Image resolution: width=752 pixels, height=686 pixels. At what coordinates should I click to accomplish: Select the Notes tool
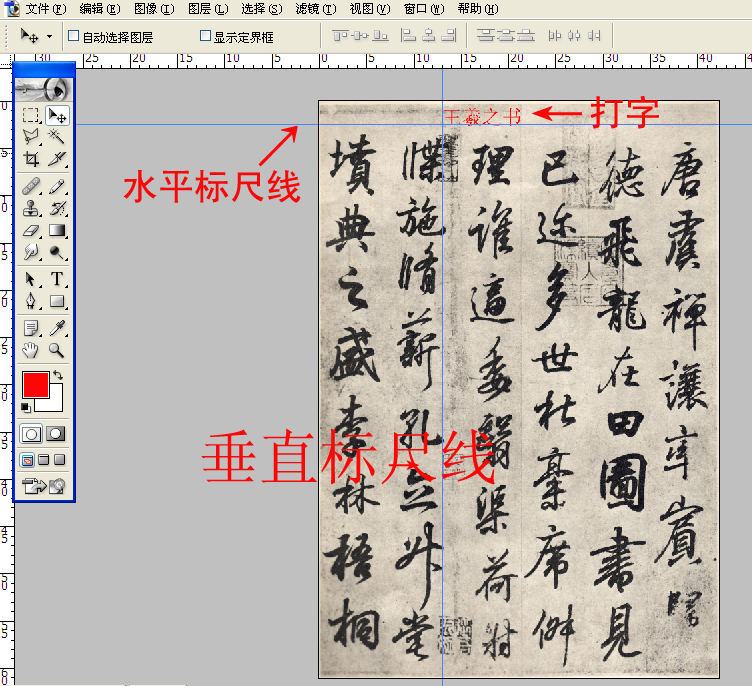click(x=31, y=328)
